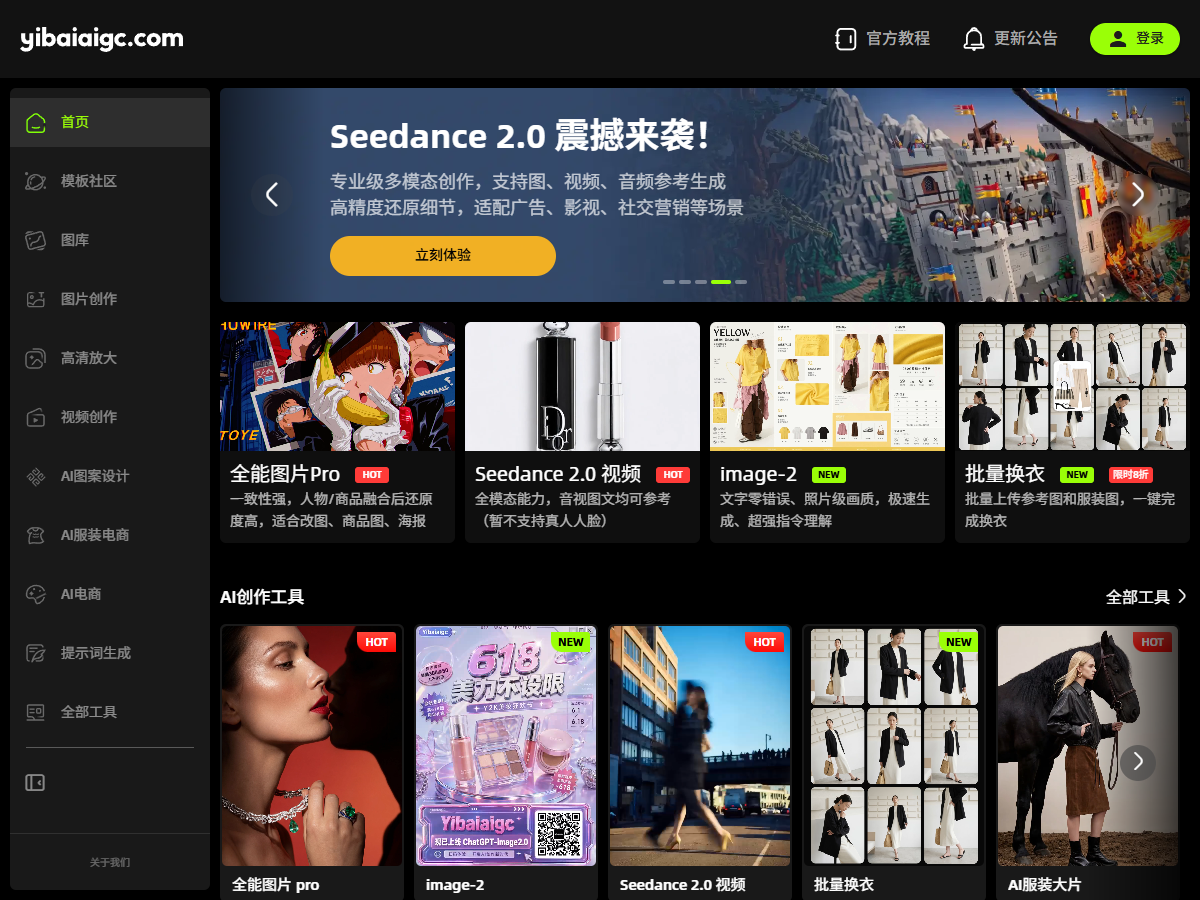
Task: Select the 模板社区 planet icon in sidebar
Action: [36, 181]
